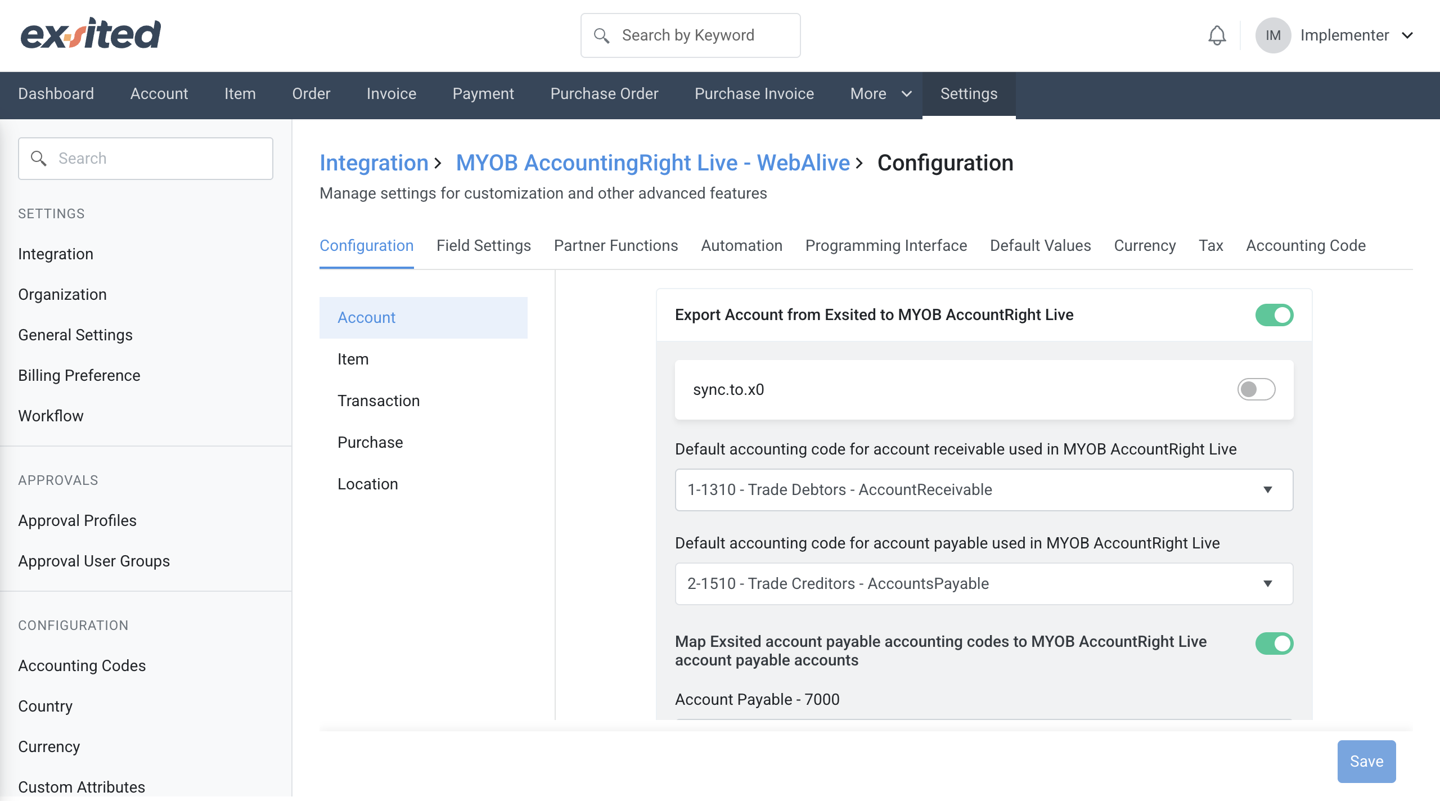Open Organization in settings sidebar
Image resolution: width=1440 pixels, height=801 pixels.
(62, 295)
